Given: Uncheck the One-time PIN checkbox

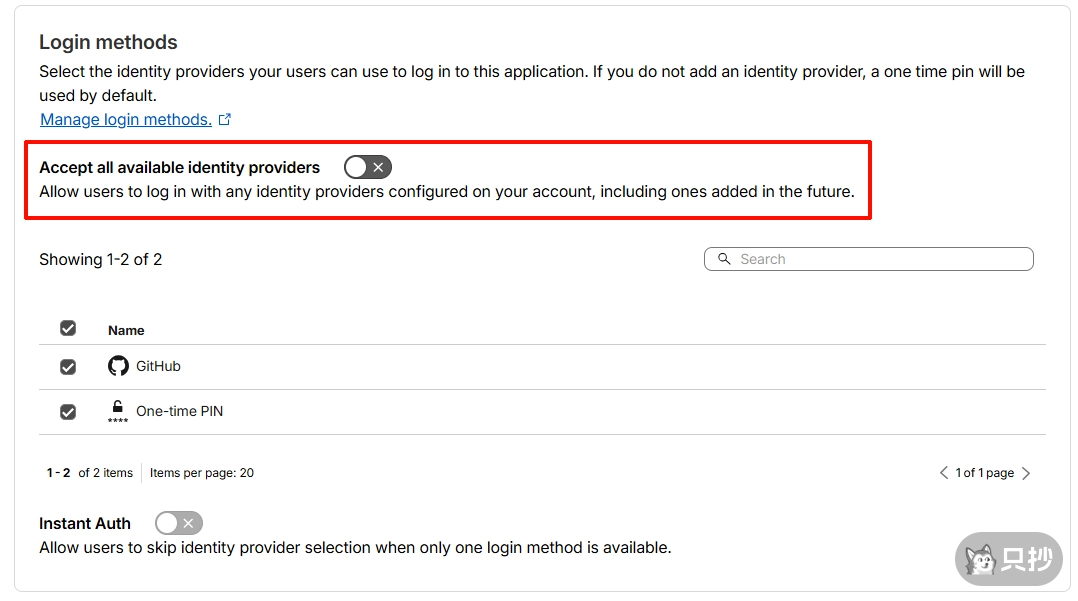Looking at the screenshot, I should point(68,412).
